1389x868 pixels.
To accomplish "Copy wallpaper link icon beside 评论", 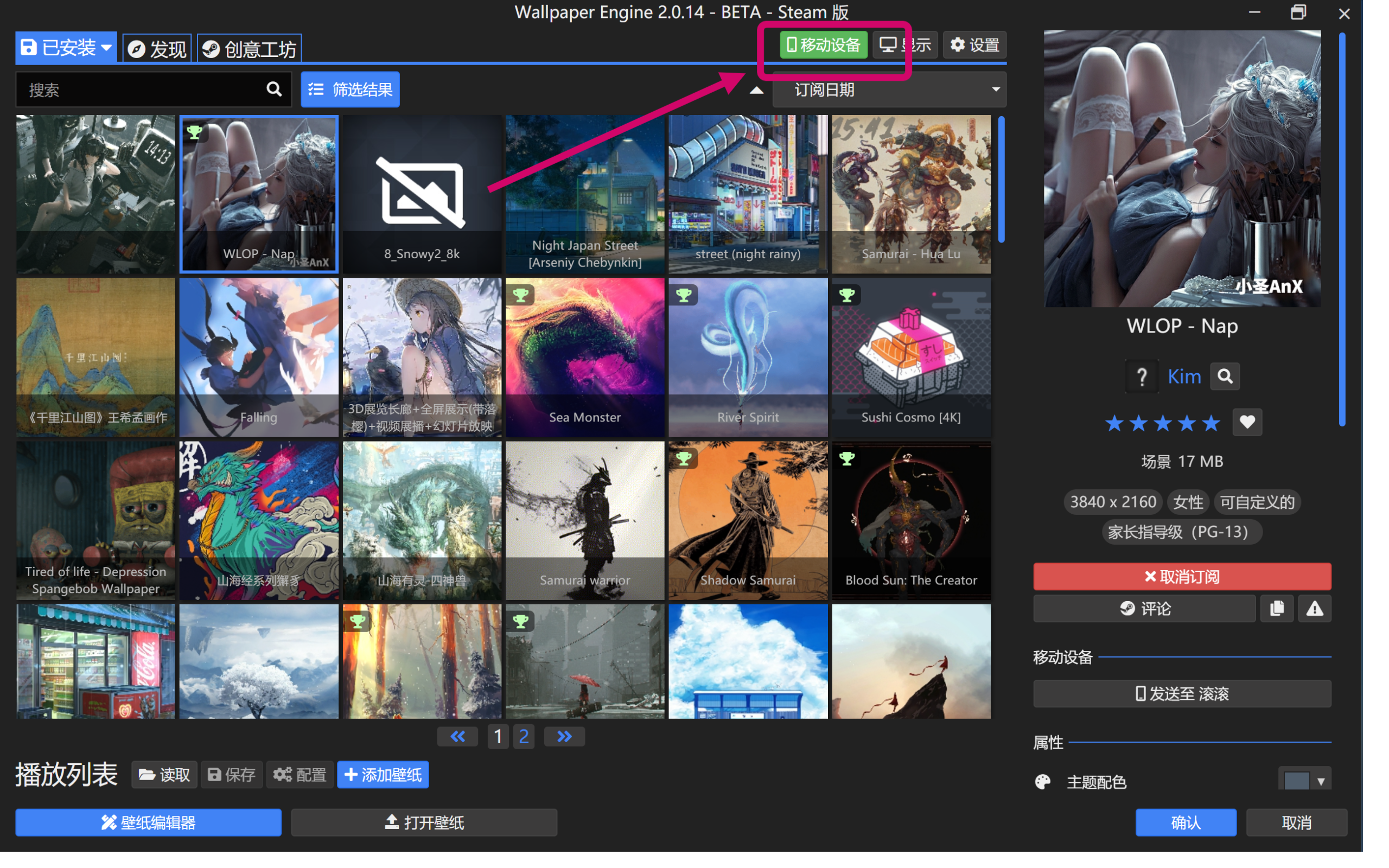I will pos(1277,609).
